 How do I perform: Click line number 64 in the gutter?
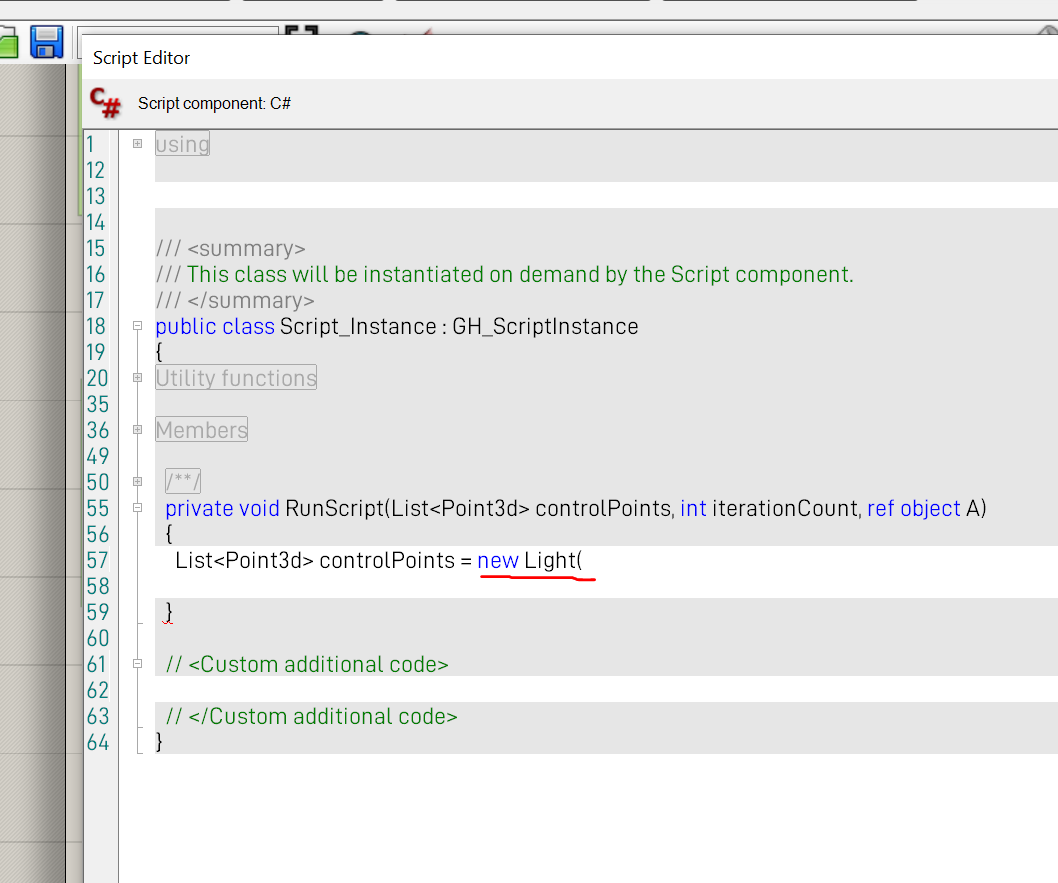coord(97,743)
